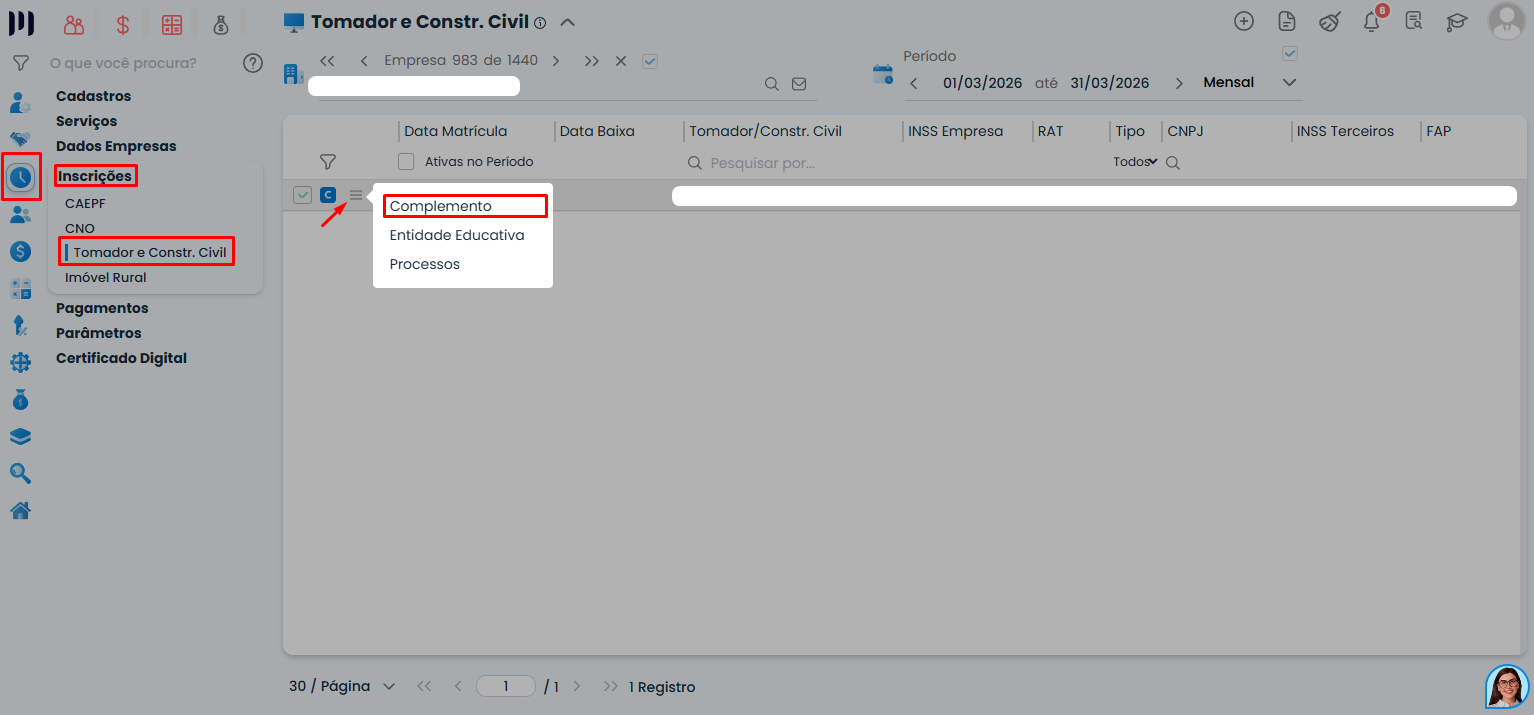1534x715 pixels.
Task: Select Processos in the popup menu
Action: [x=425, y=264]
